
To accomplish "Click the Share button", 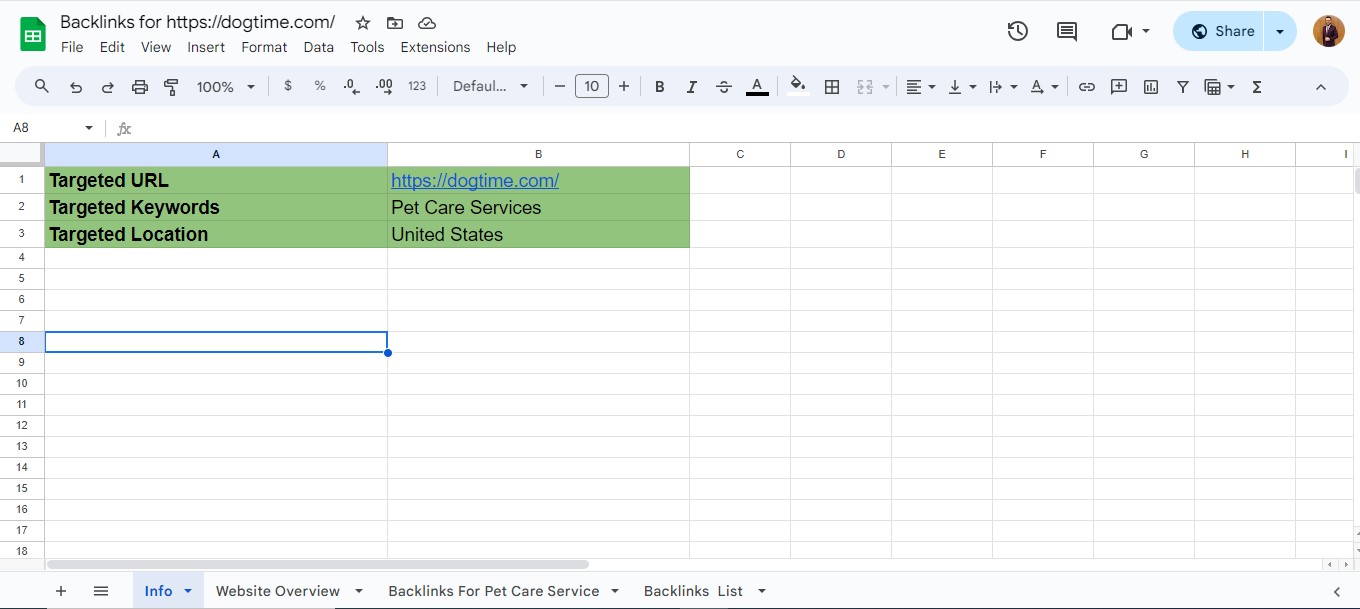I will pos(1220,31).
